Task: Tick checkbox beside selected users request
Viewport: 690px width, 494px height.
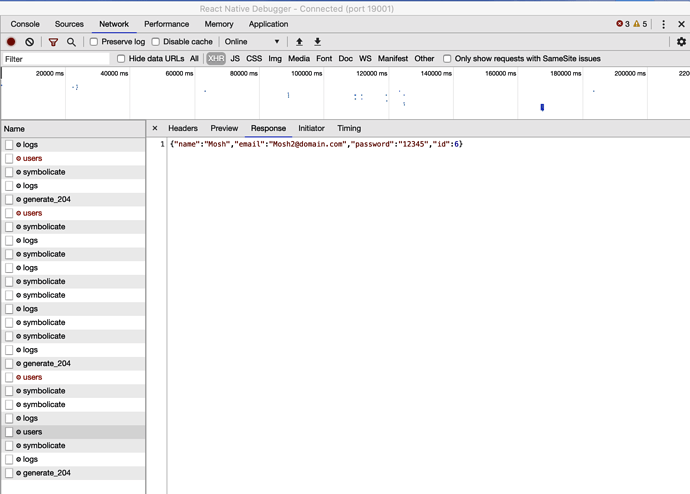Action: coord(9,432)
